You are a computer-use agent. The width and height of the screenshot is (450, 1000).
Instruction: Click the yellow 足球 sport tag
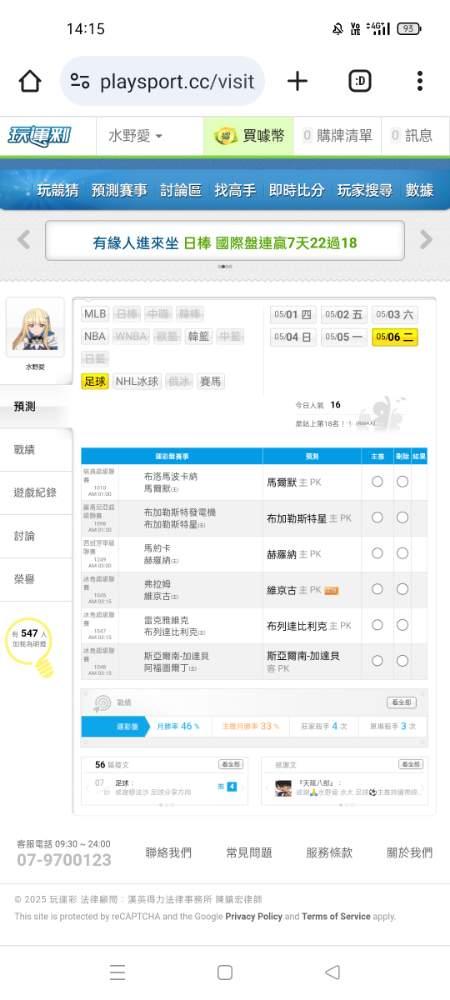(95, 382)
